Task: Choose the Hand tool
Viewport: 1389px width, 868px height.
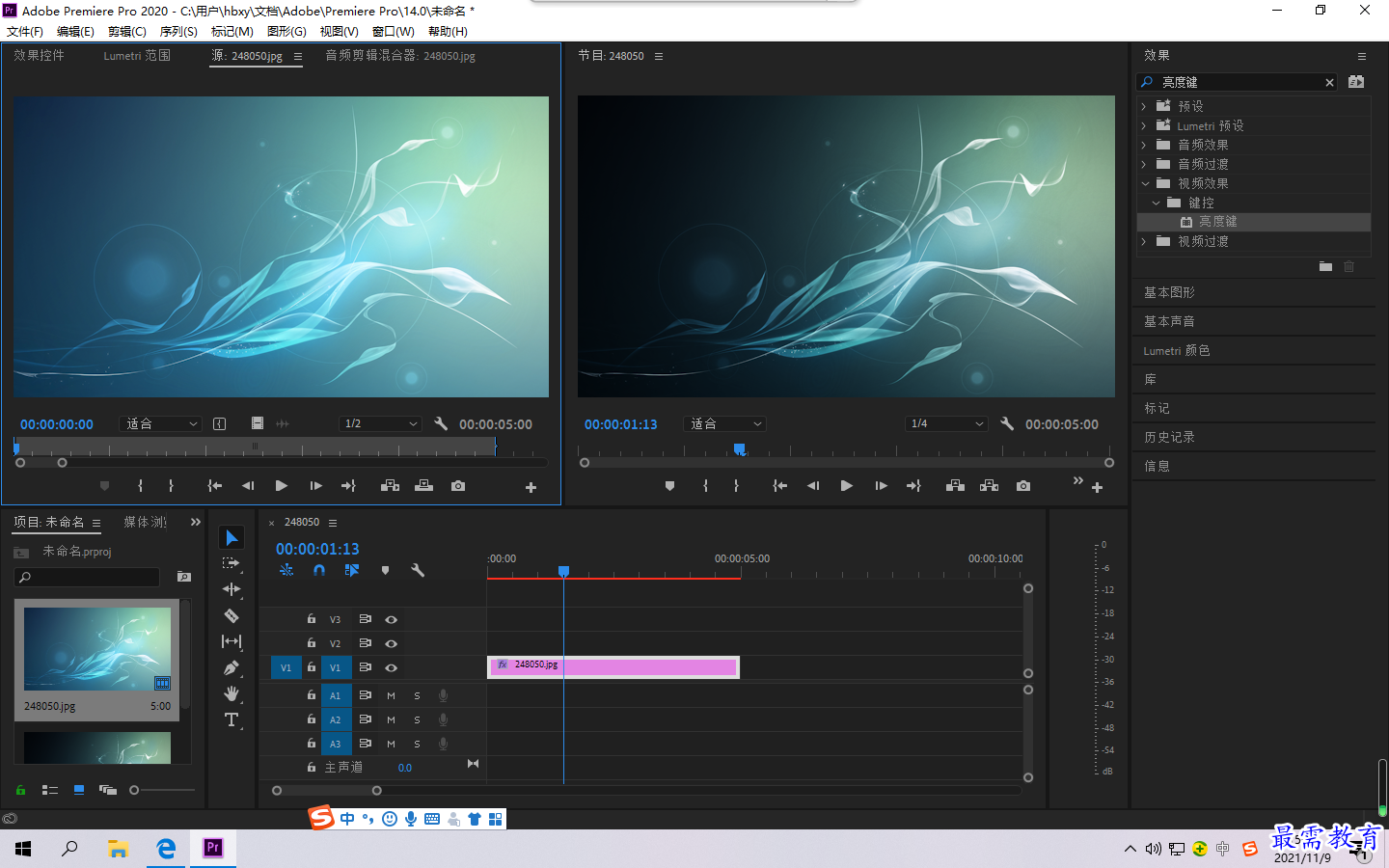Action: 231,693
